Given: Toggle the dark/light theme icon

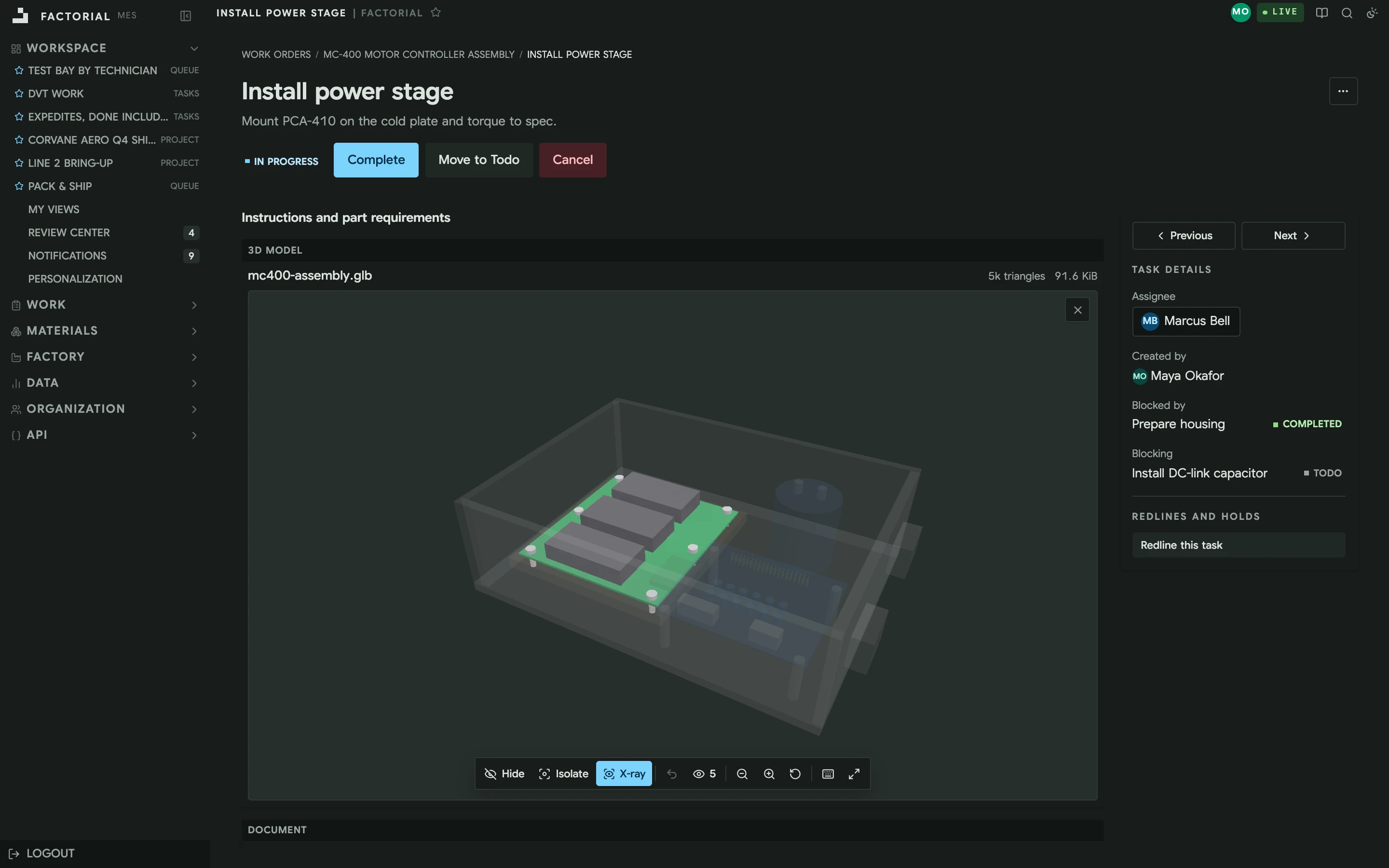Looking at the screenshot, I should [x=1372, y=13].
